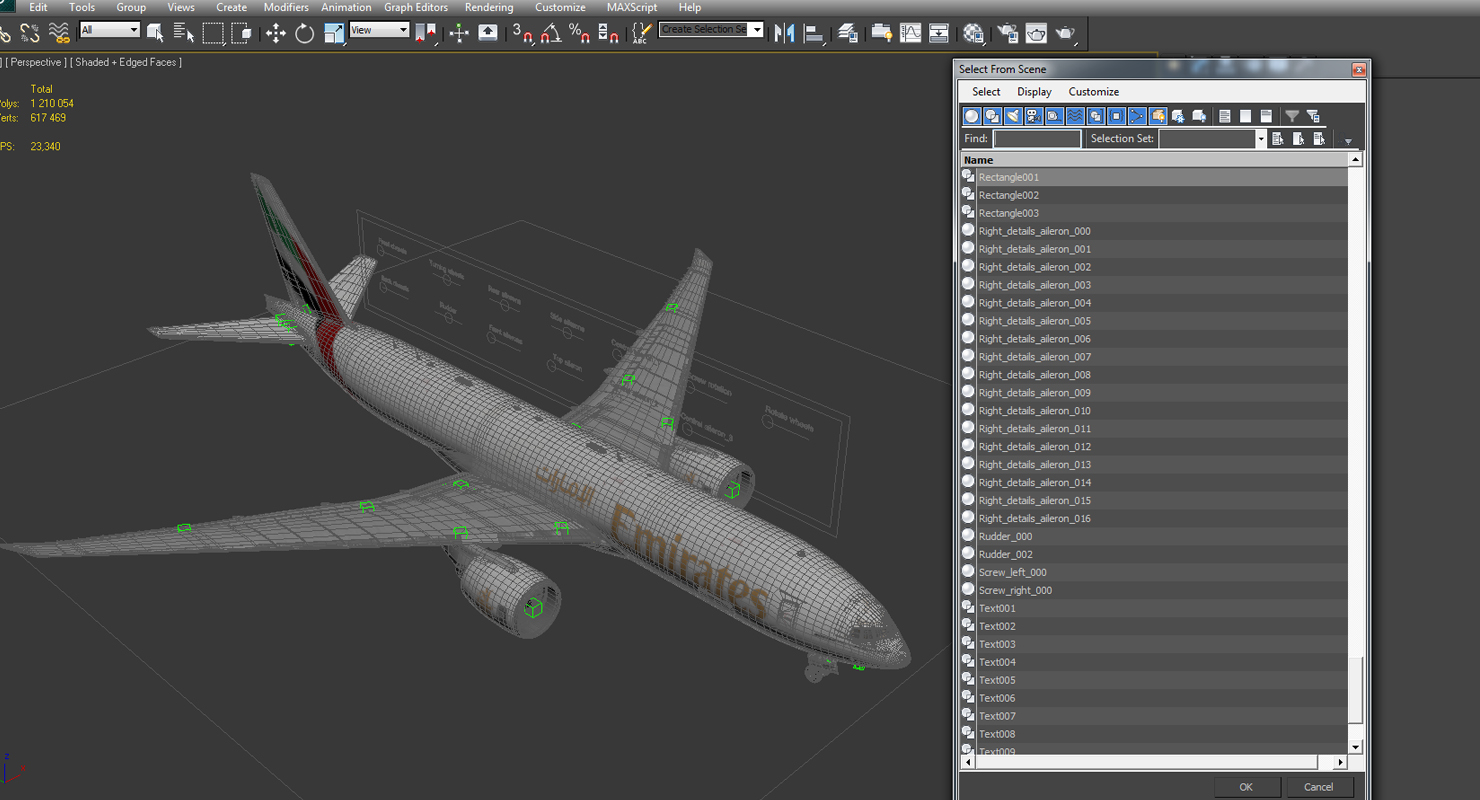Image resolution: width=1480 pixels, height=800 pixels.
Task: Click Select Invert icon in dialog
Action: click(x=1266, y=116)
